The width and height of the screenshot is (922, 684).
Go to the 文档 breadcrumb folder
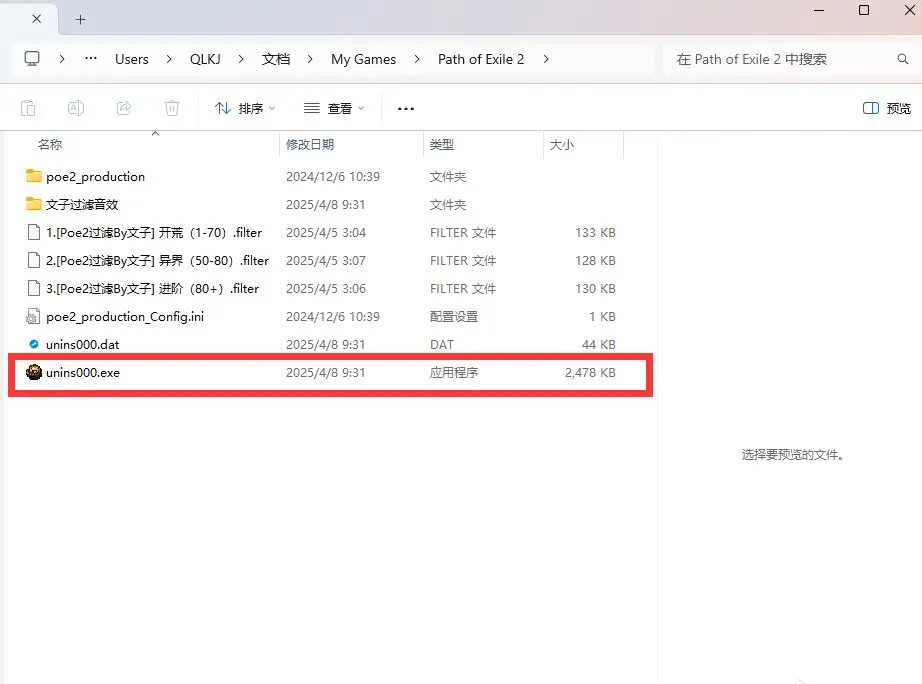pyautogui.click(x=276, y=59)
